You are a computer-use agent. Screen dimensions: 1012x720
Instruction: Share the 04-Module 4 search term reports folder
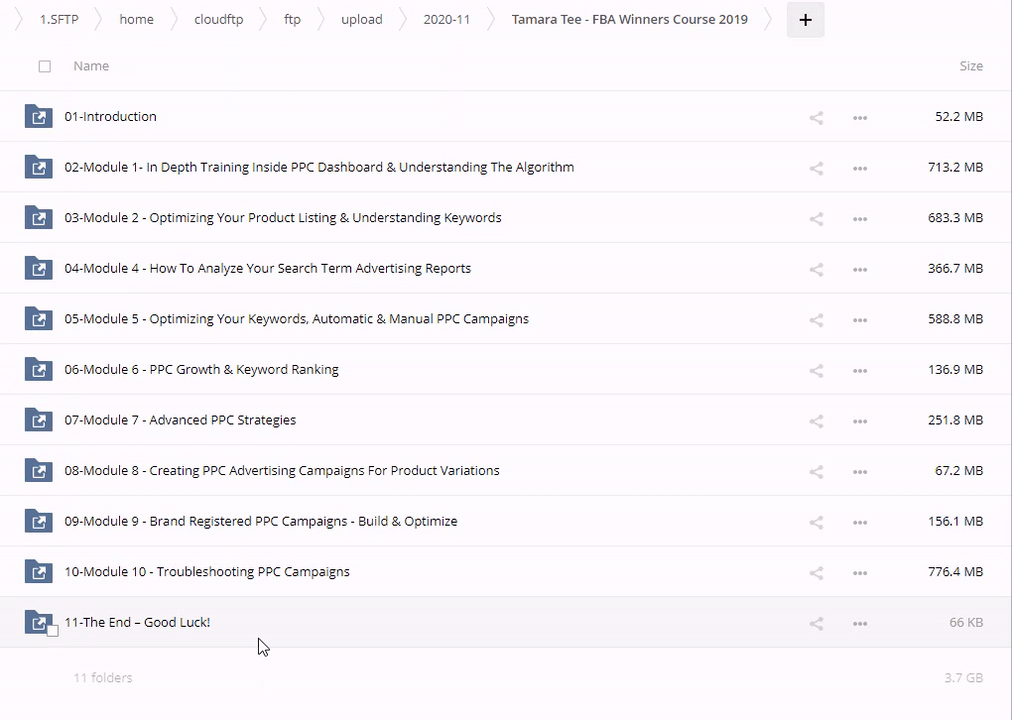coord(816,269)
